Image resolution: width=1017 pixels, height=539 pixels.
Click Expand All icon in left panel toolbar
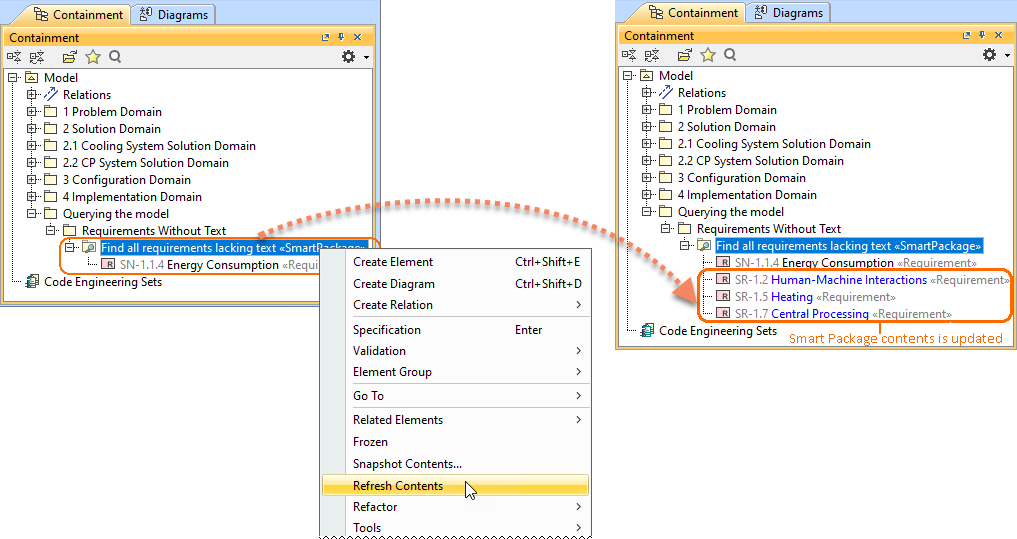38,57
